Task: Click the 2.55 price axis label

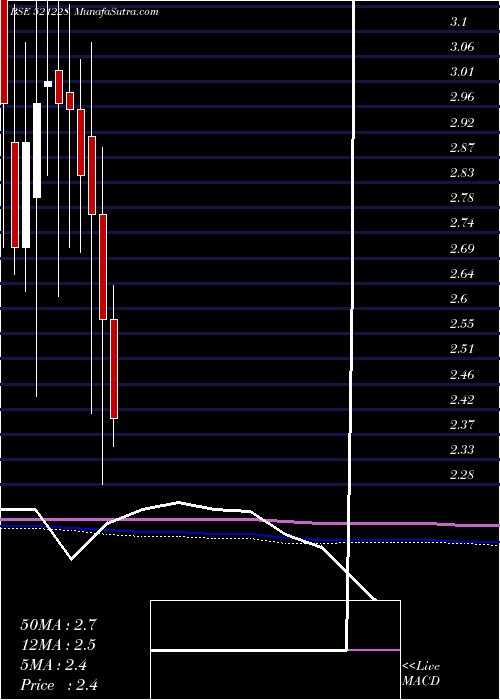Action: click(462, 324)
